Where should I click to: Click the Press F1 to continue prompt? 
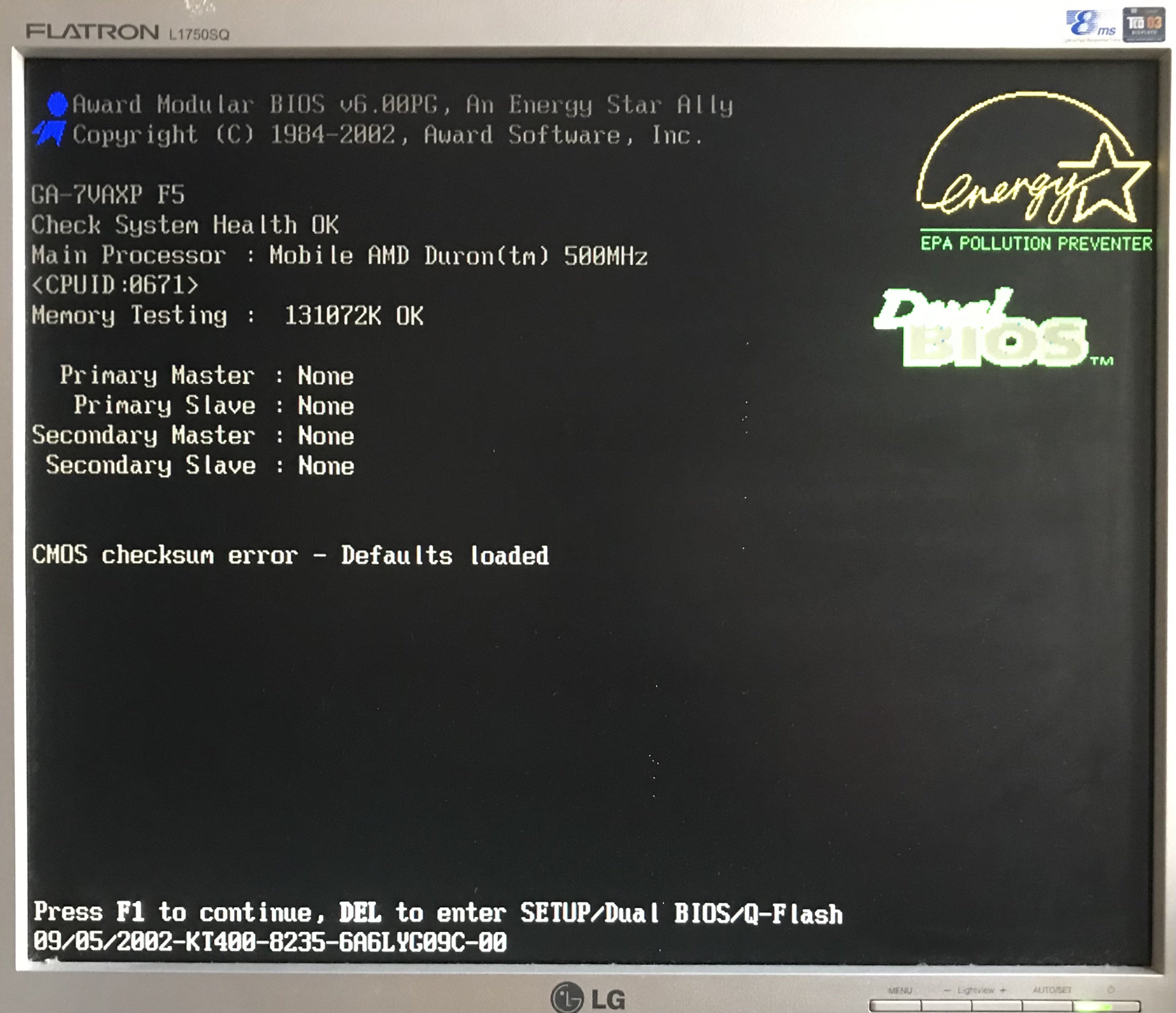(x=437, y=913)
